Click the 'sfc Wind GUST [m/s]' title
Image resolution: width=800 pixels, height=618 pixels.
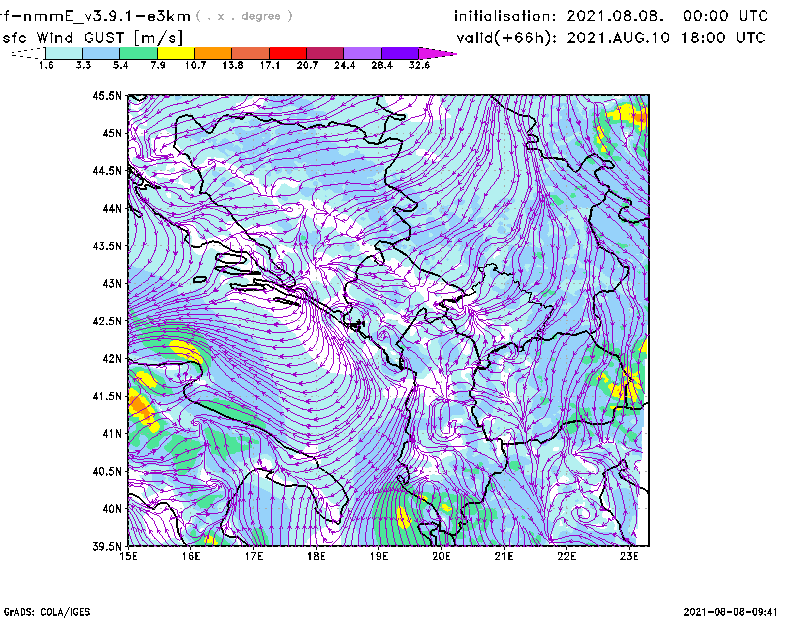[x=92, y=37]
